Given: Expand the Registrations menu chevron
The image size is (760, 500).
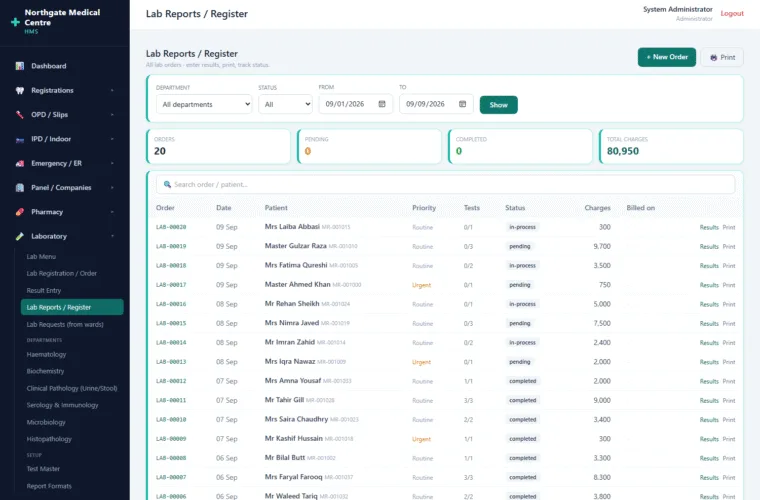Looking at the screenshot, I should (112, 90).
